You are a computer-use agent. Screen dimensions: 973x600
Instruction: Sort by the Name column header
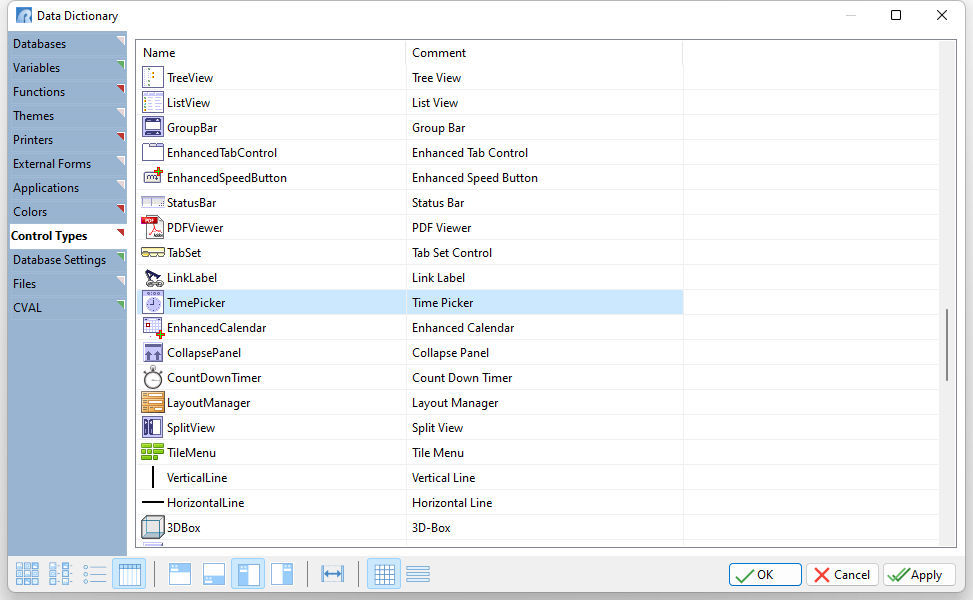pyautogui.click(x=271, y=53)
